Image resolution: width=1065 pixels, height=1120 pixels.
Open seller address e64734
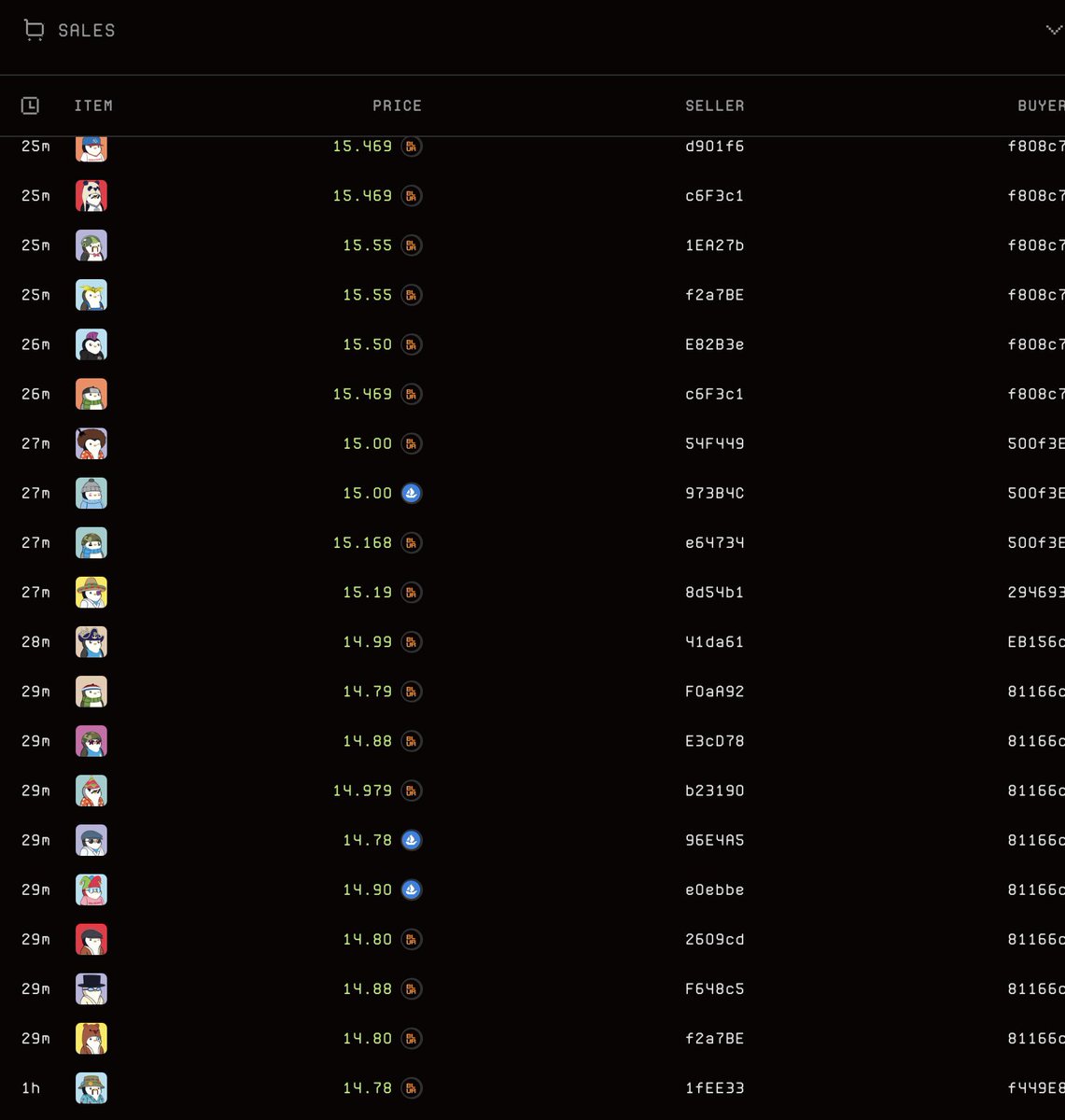coord(715,542)
